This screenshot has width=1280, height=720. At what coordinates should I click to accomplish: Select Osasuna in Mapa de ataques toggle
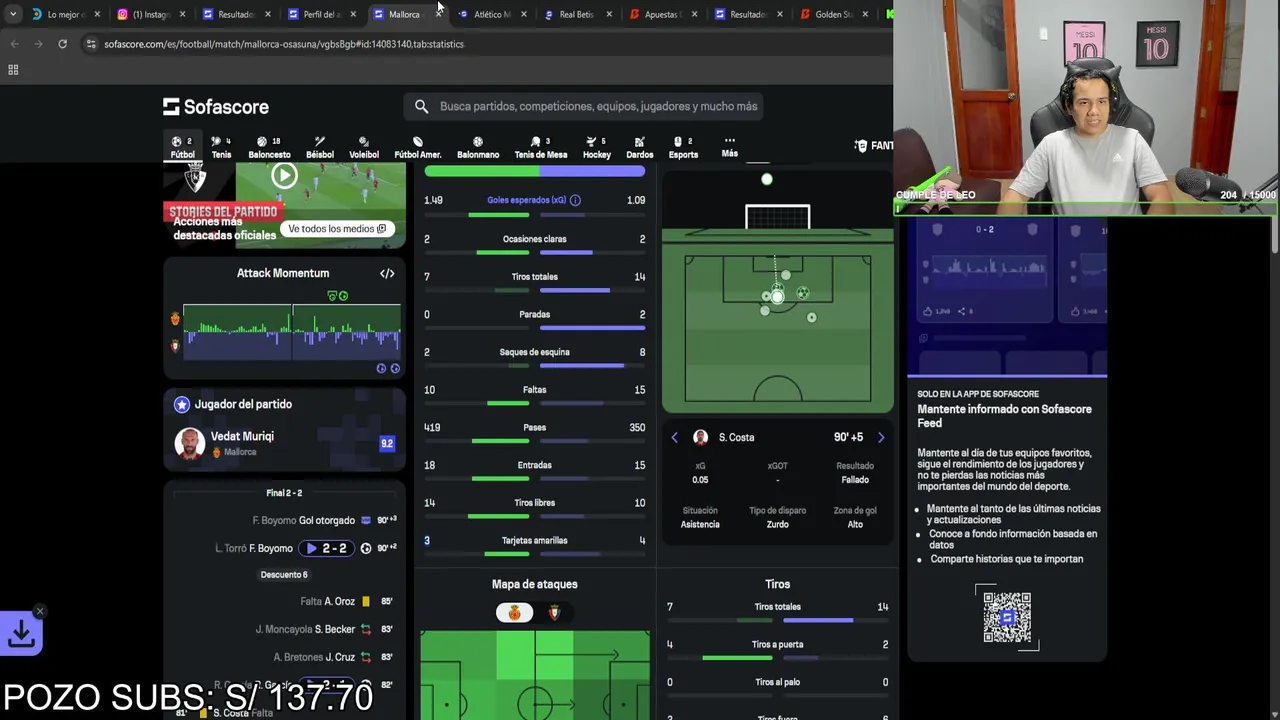(x=554, y=613)
